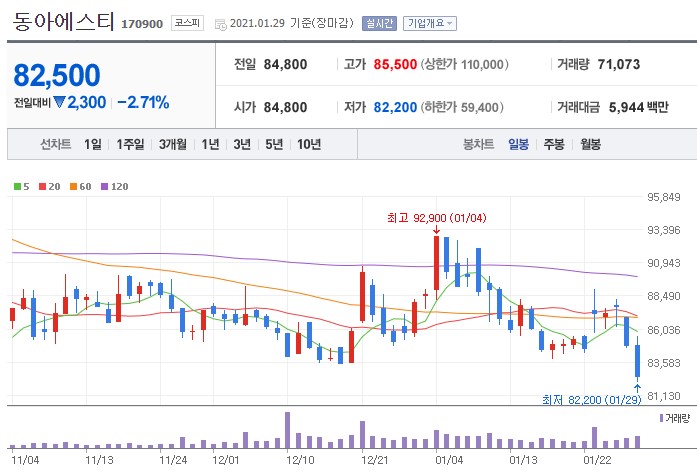Click the 01/22 date axis label
The height and width of the screenshot is (475, 697).
click(x=597, y=459)
